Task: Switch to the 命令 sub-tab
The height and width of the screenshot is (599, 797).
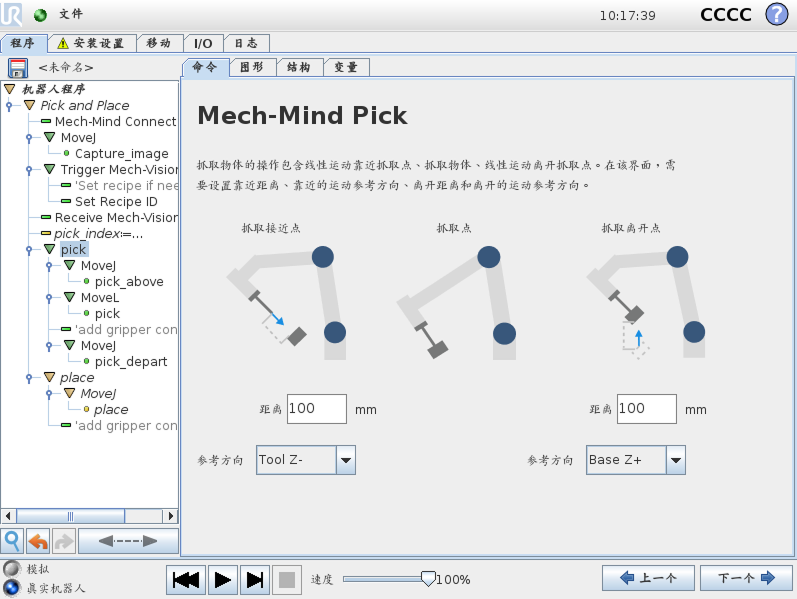Action: tap(205, 67)
